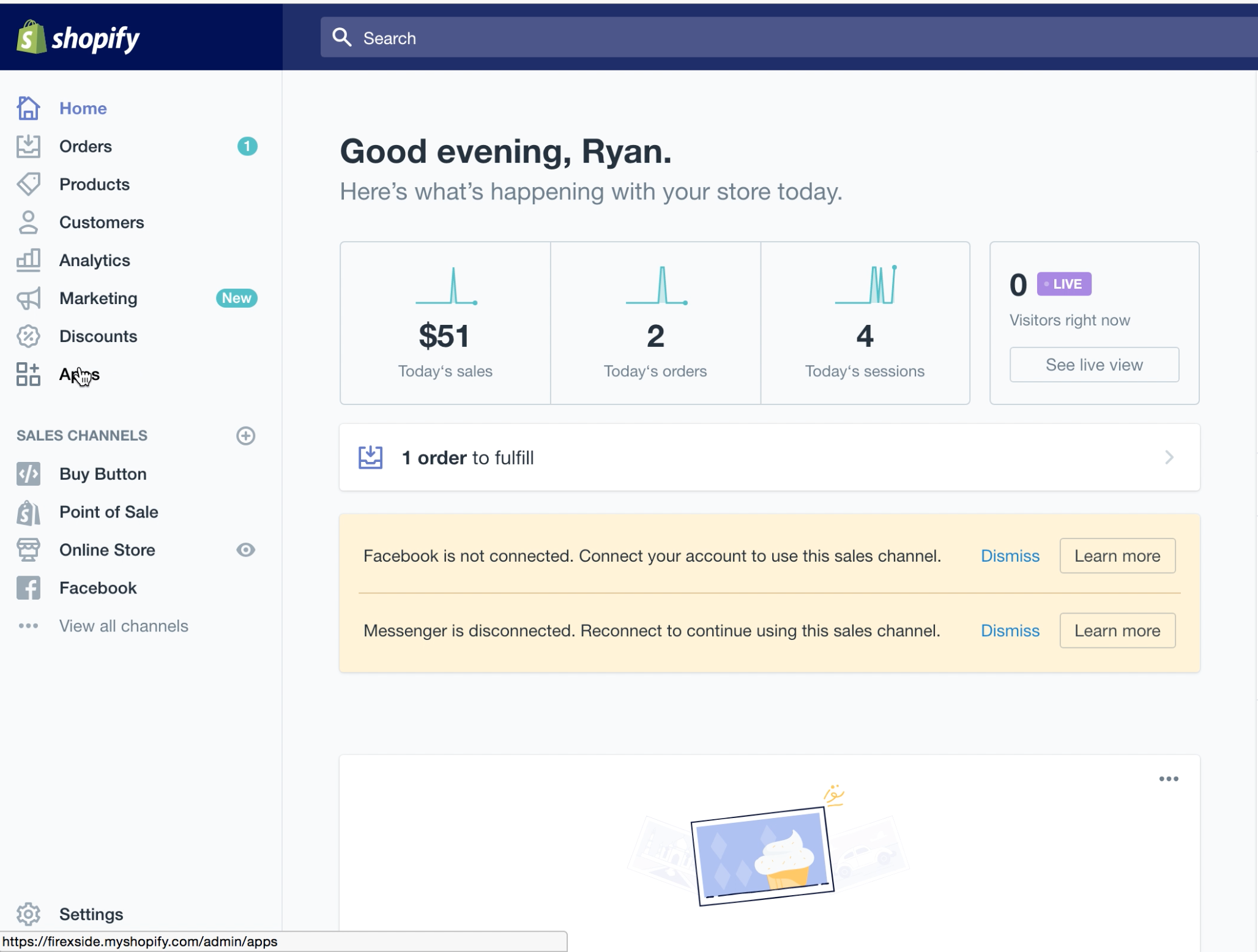This screenshot has height=952, width=1258.
Task: Click the Products icon in sidebar
Action: point(28,183)
